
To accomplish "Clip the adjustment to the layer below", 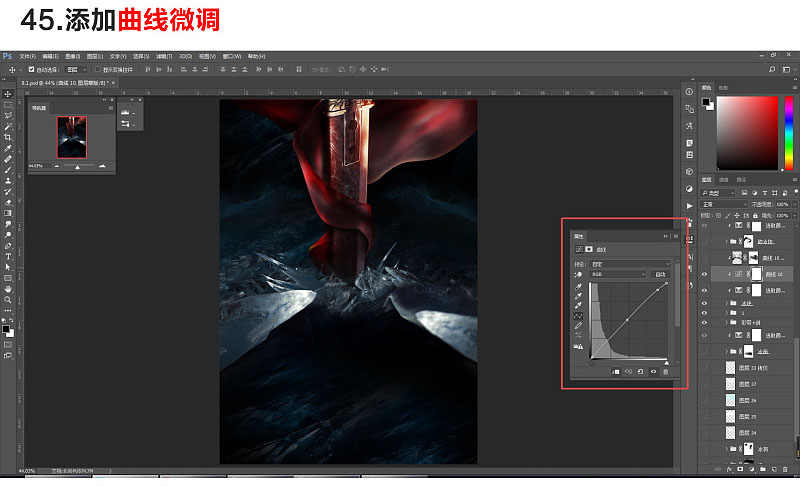I will point(615,372).
